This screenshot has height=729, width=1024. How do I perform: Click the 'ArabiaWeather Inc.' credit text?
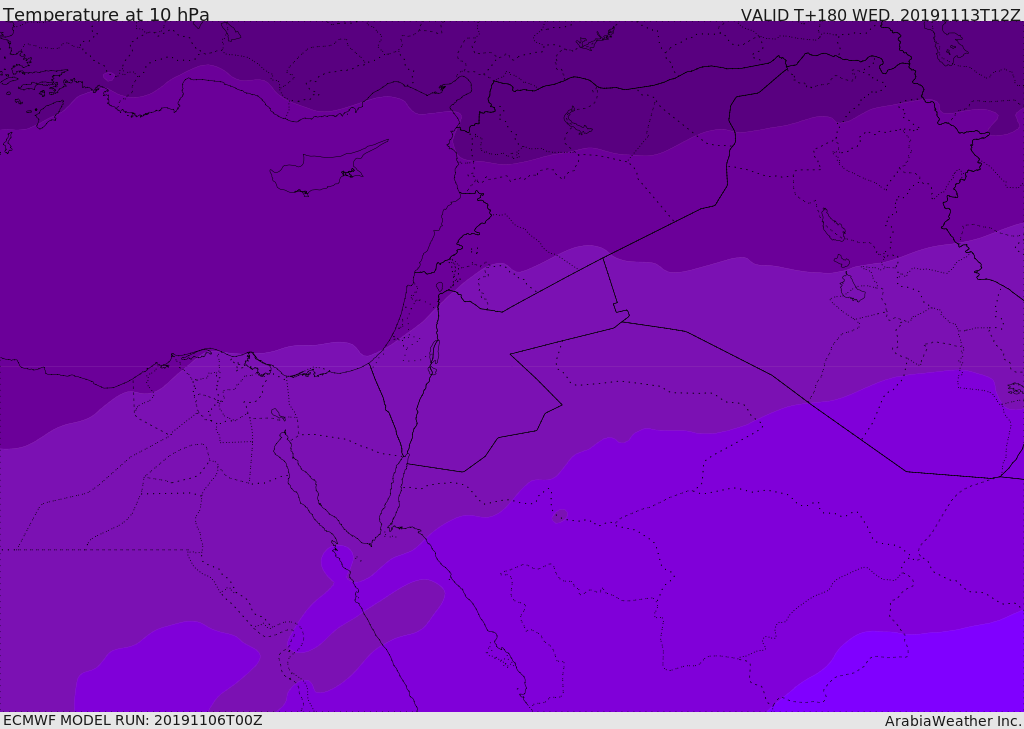coord(953,721)
